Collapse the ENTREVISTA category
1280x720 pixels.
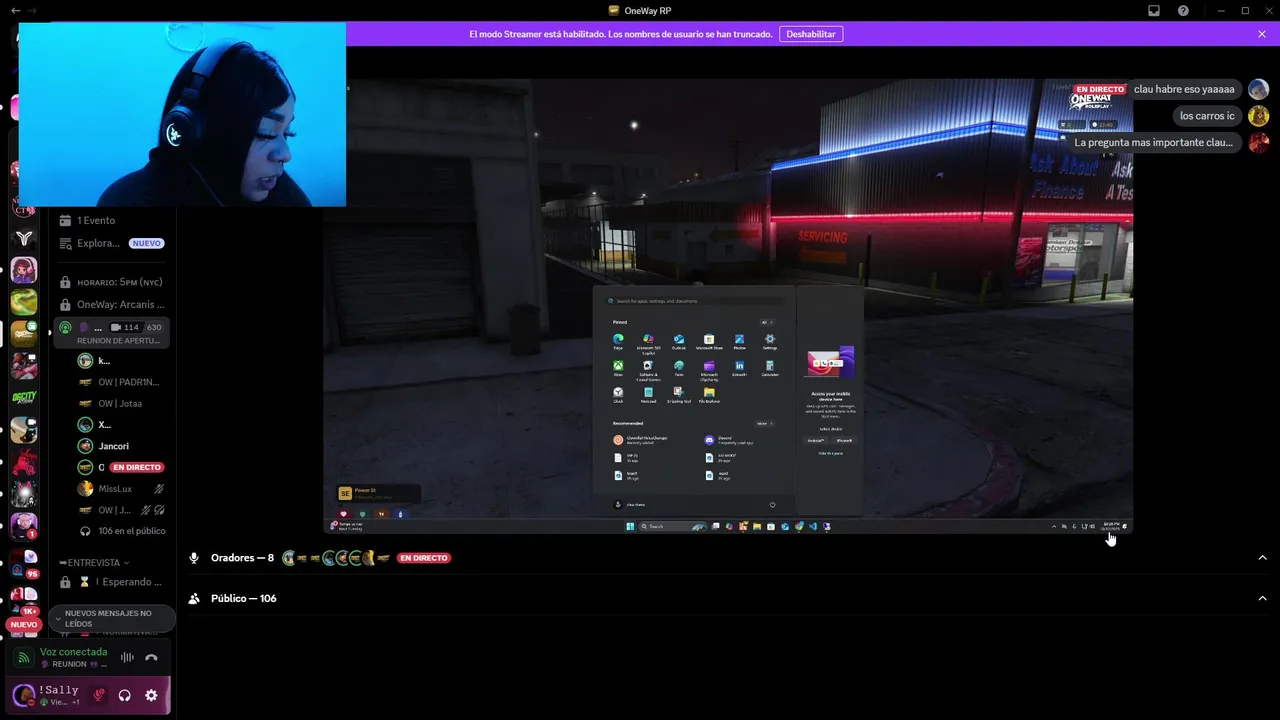coord(94,563)
